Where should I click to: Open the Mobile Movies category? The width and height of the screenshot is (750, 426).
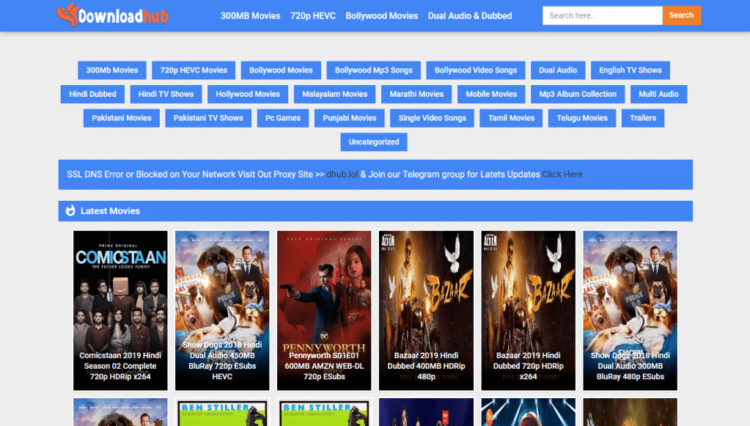491,94
